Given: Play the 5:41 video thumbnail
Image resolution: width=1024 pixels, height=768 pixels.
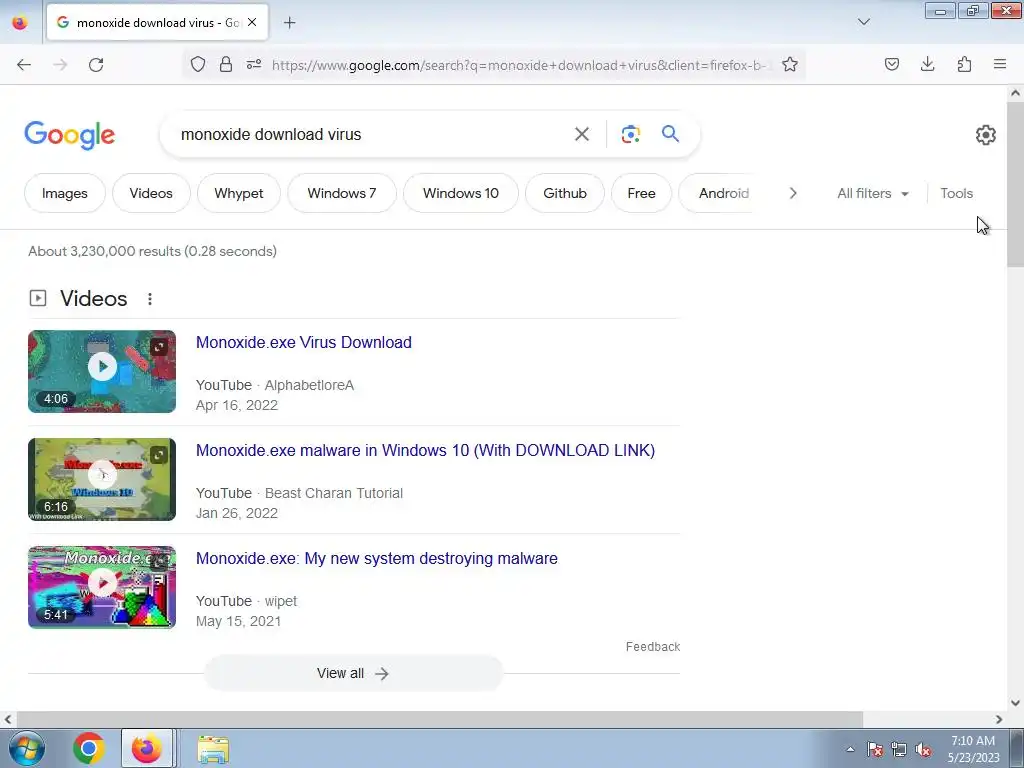Looking at the screenshot, I should [x=102, y=587].
